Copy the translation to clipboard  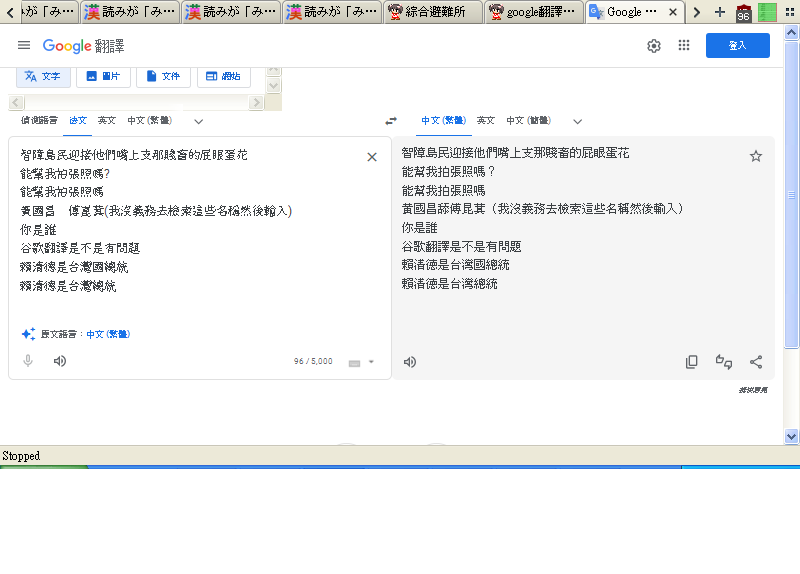point(692,362)
